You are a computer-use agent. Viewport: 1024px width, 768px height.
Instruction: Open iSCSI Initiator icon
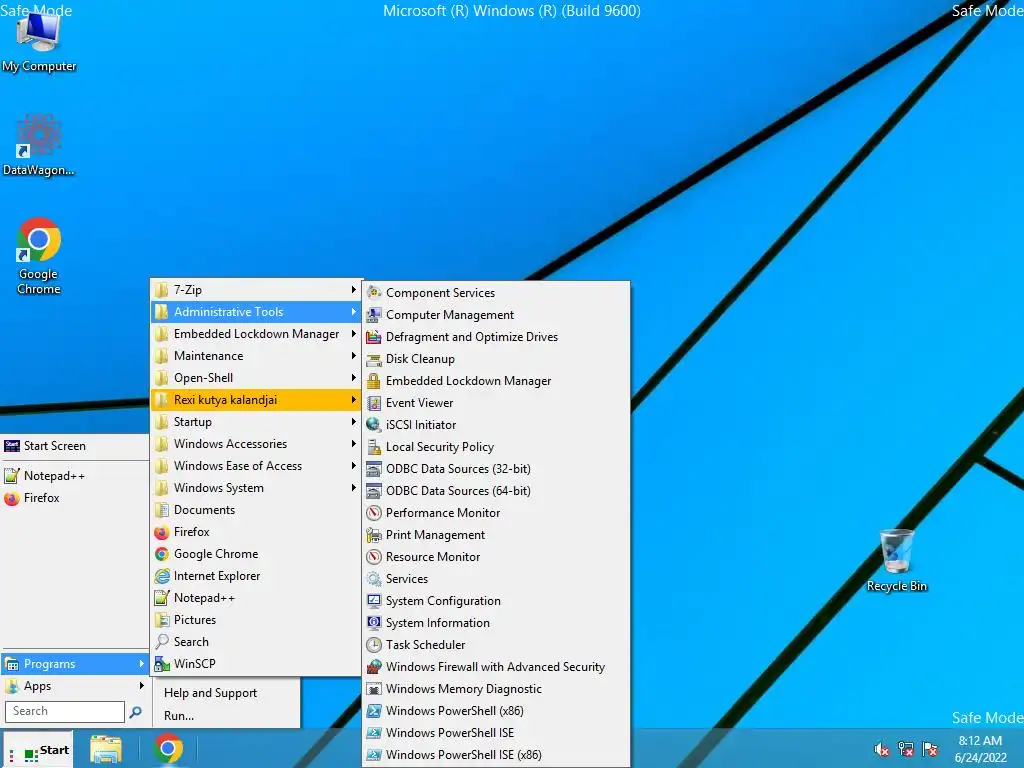374,424
